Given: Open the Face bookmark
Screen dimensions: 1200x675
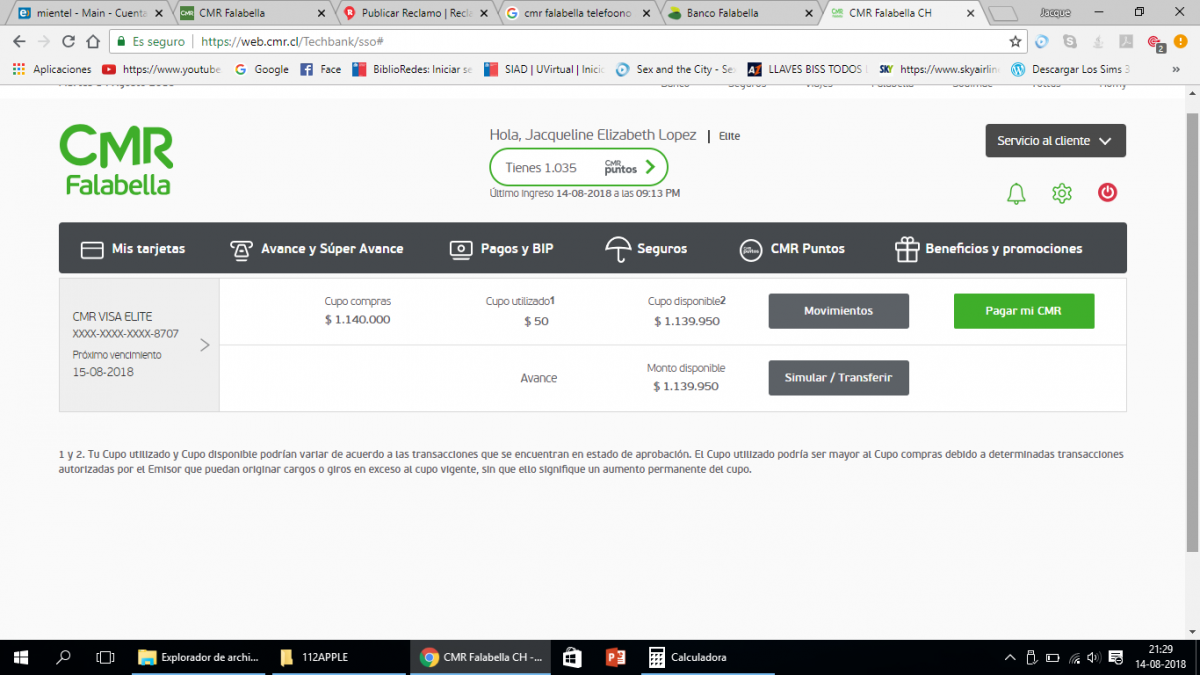Looking at the screenshot, I should [x=321, y=69].
